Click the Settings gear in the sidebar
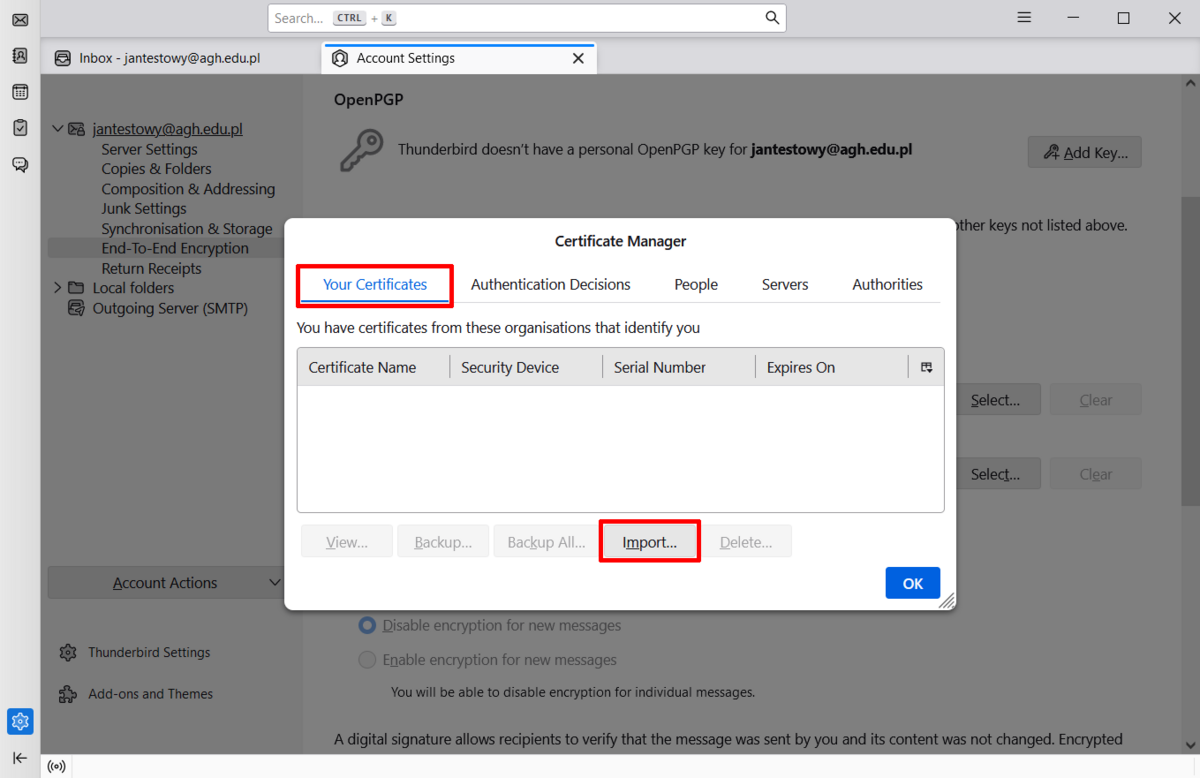 click(20, 720)
